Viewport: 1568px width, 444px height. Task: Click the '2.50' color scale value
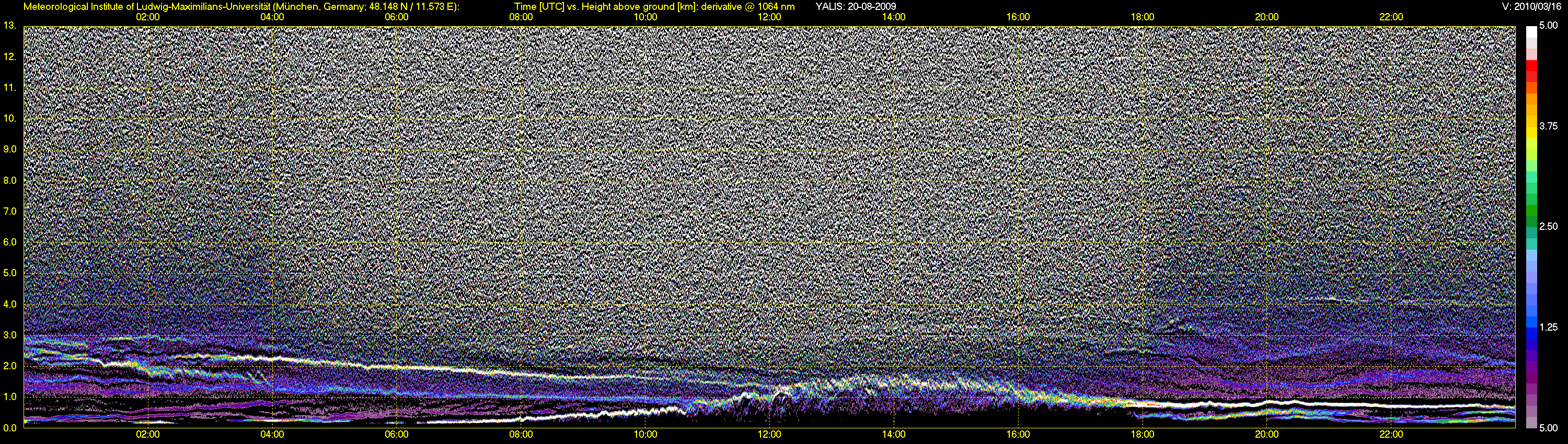pos(1549,227)
